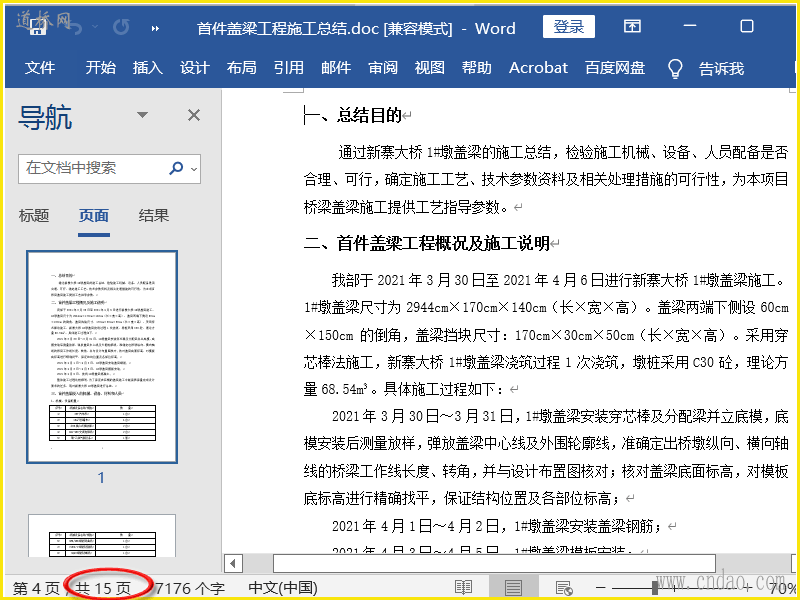Select page 1 thumbnail
Screen dimensions: 800x600
click(102, 357)
